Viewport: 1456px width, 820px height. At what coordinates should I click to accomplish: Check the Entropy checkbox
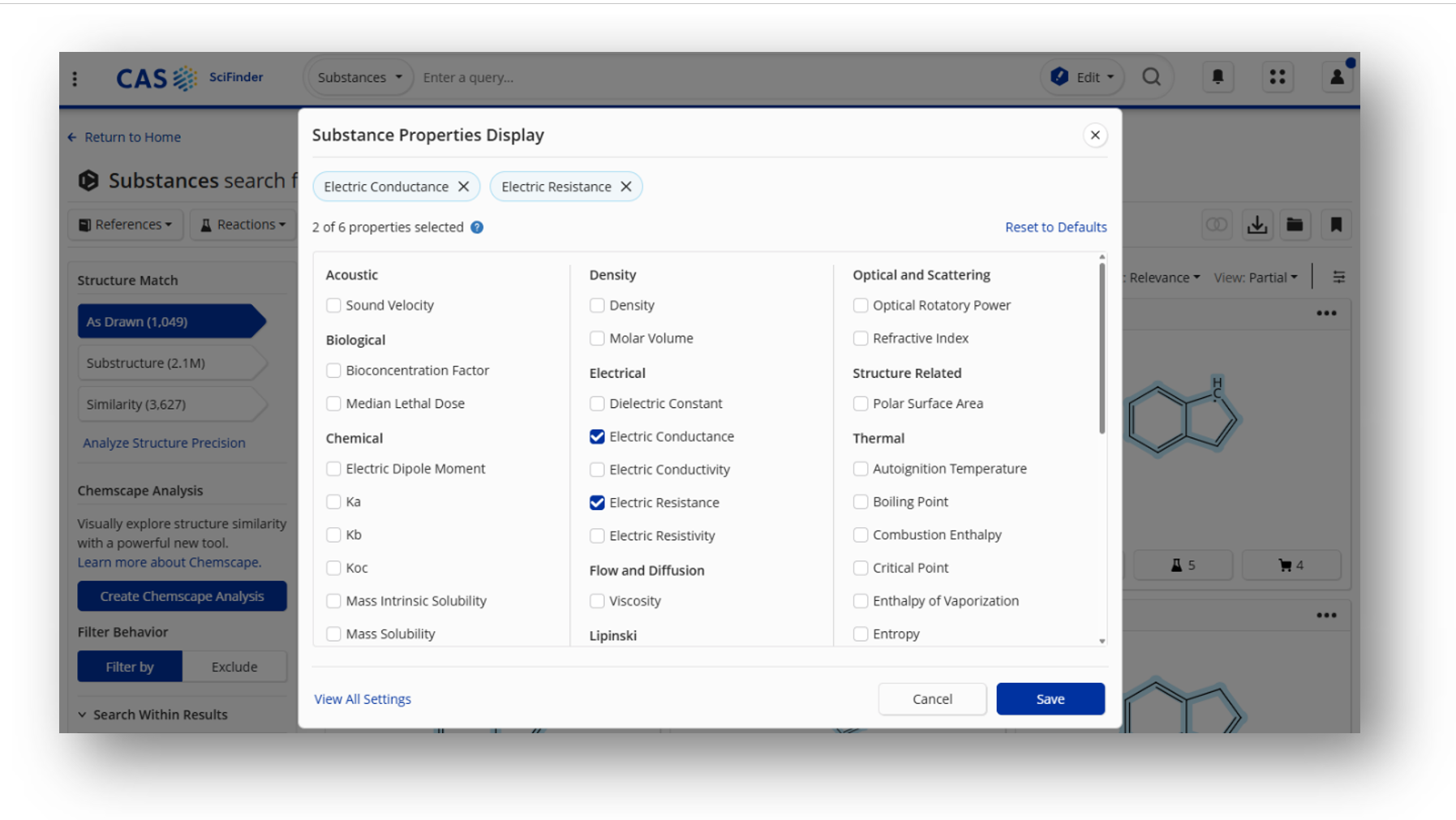861,634
